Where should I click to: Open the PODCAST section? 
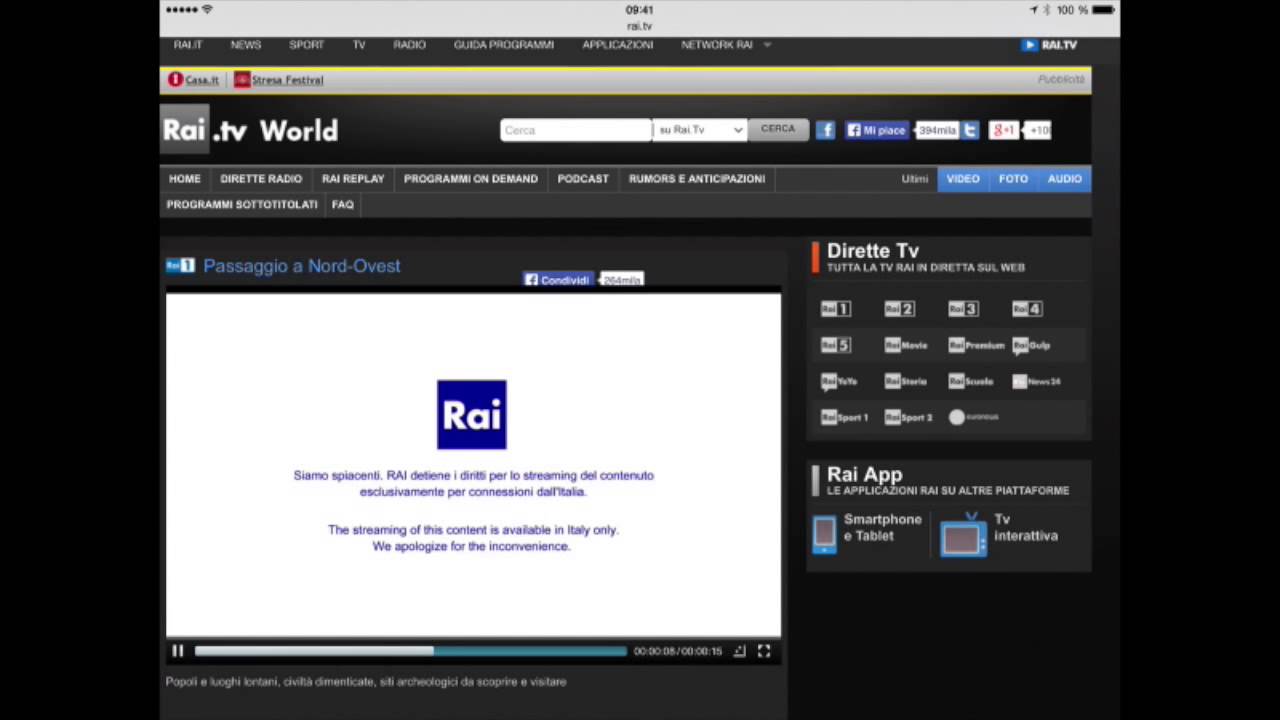[x=583, y=179]
